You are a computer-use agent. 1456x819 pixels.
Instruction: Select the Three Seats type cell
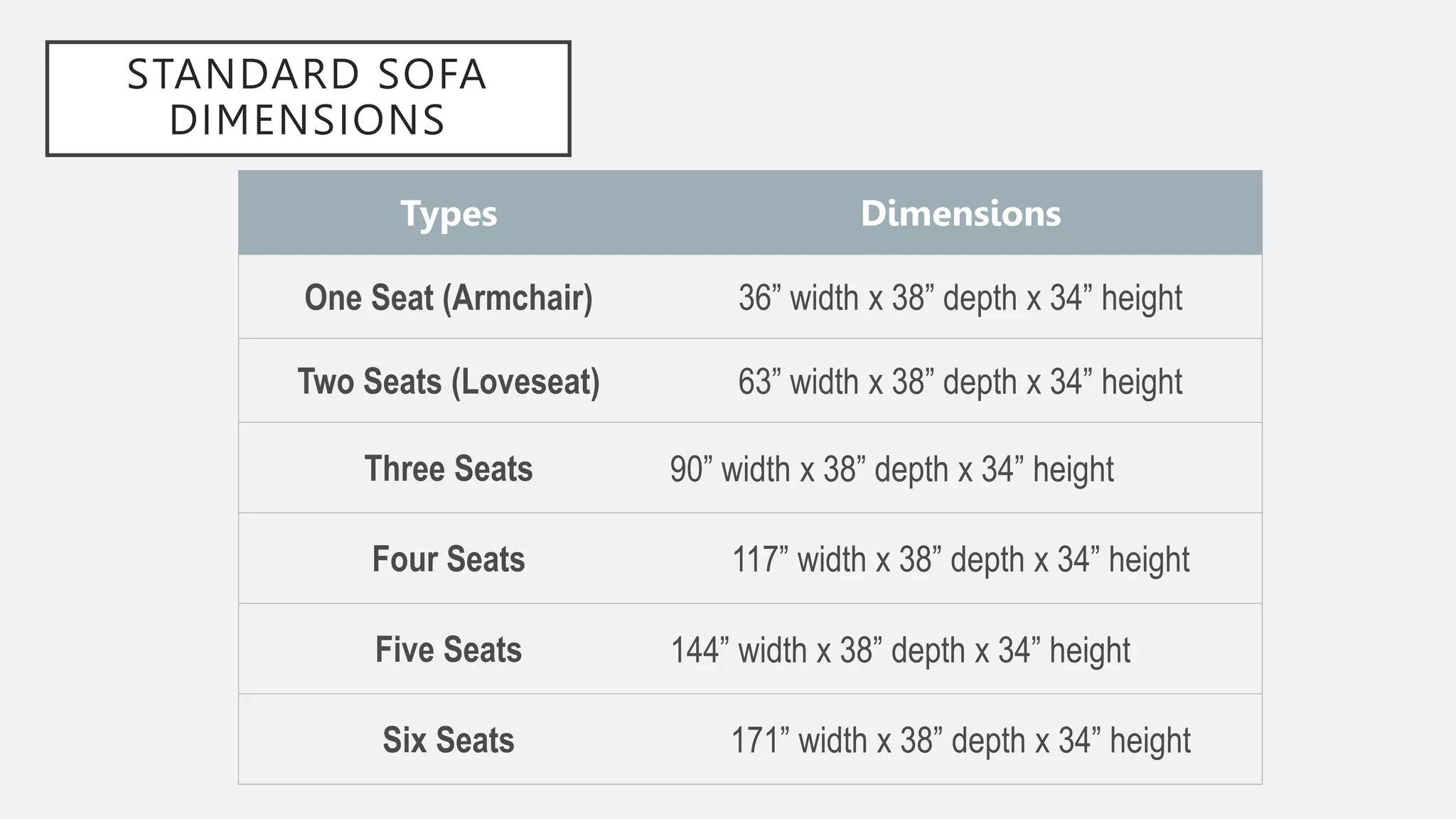pos(449,469)
